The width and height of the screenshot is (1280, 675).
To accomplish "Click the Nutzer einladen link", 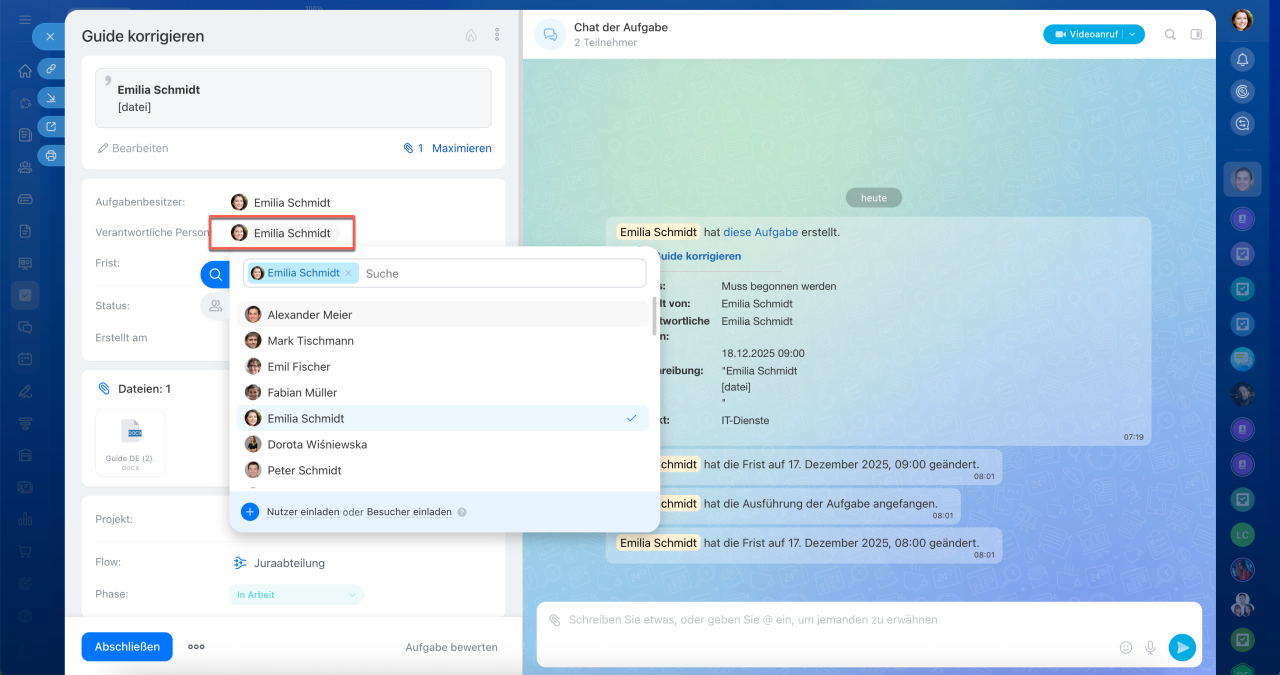I will 303,511.
